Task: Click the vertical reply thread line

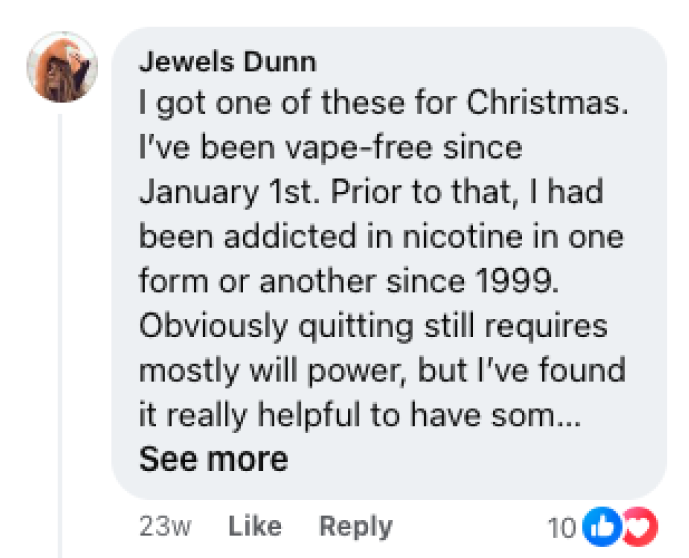Action: coord(60,330)
